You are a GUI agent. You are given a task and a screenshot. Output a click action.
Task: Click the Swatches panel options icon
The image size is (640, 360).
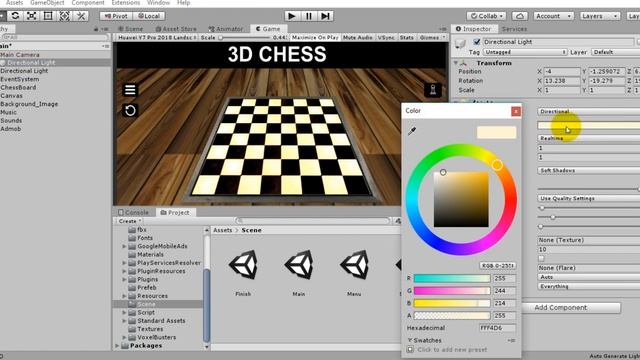click(x=511, y=340)
